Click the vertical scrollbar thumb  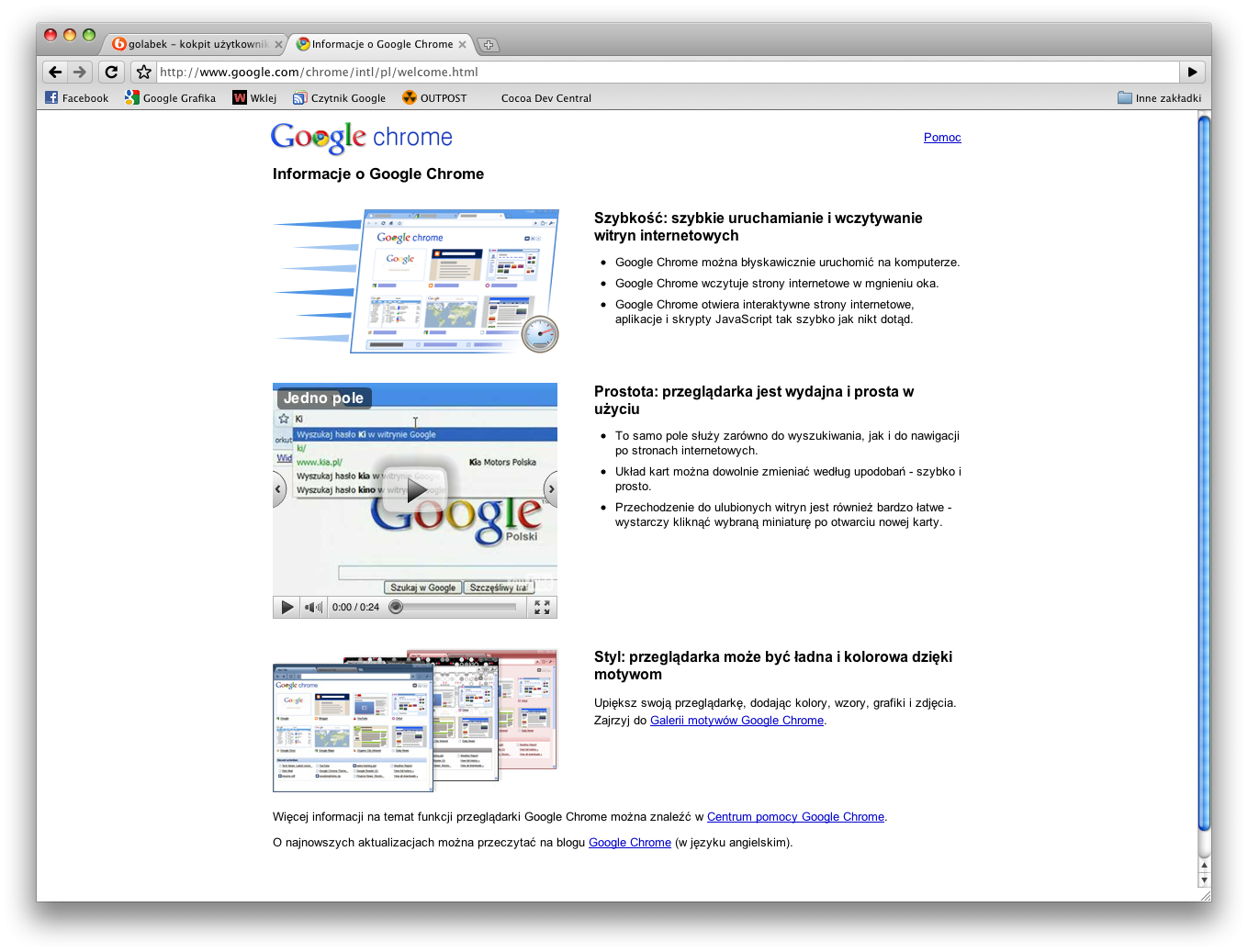pos(1204,473)
